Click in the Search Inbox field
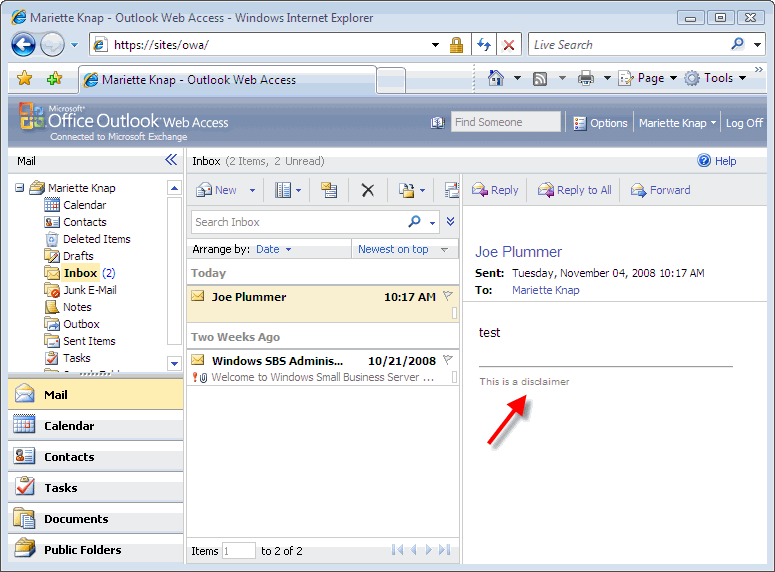 click(x=299, y=222)
